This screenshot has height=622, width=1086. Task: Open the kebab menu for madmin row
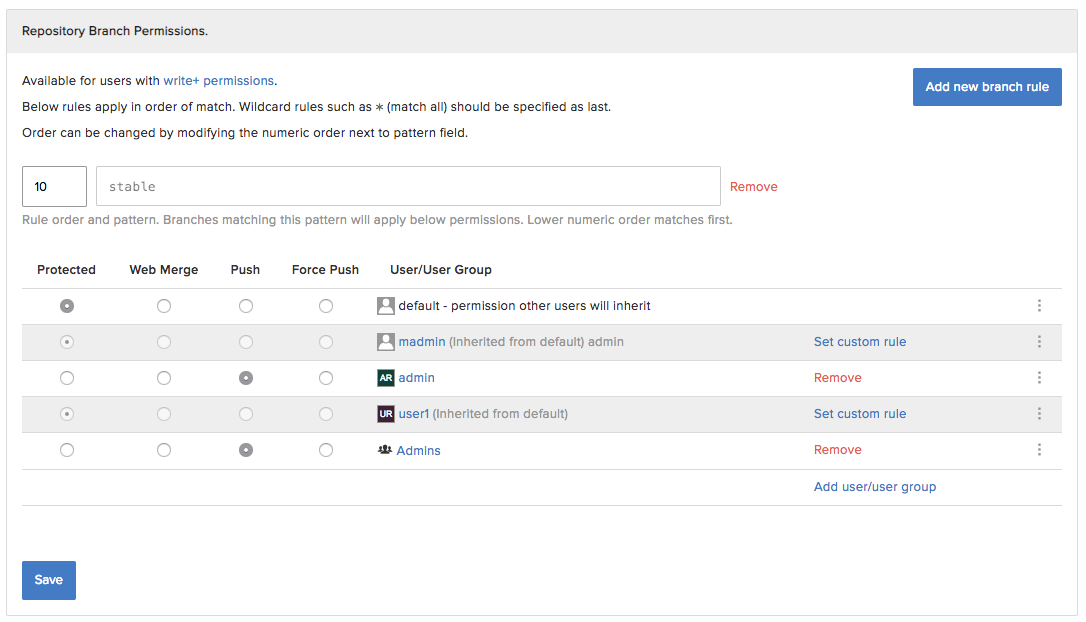(x=1039, y=342)
